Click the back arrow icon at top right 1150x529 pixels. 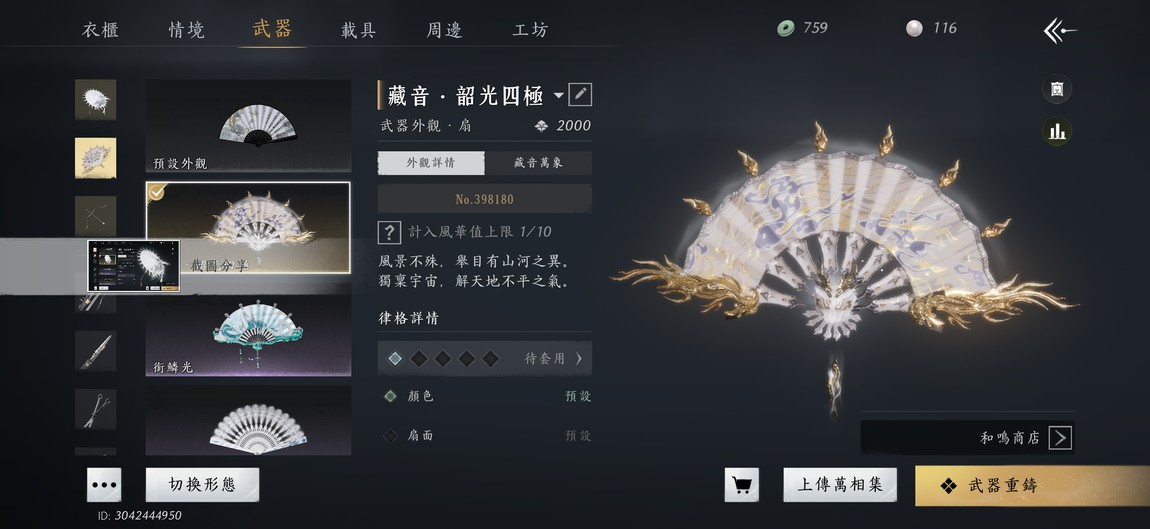[1060, 30]
